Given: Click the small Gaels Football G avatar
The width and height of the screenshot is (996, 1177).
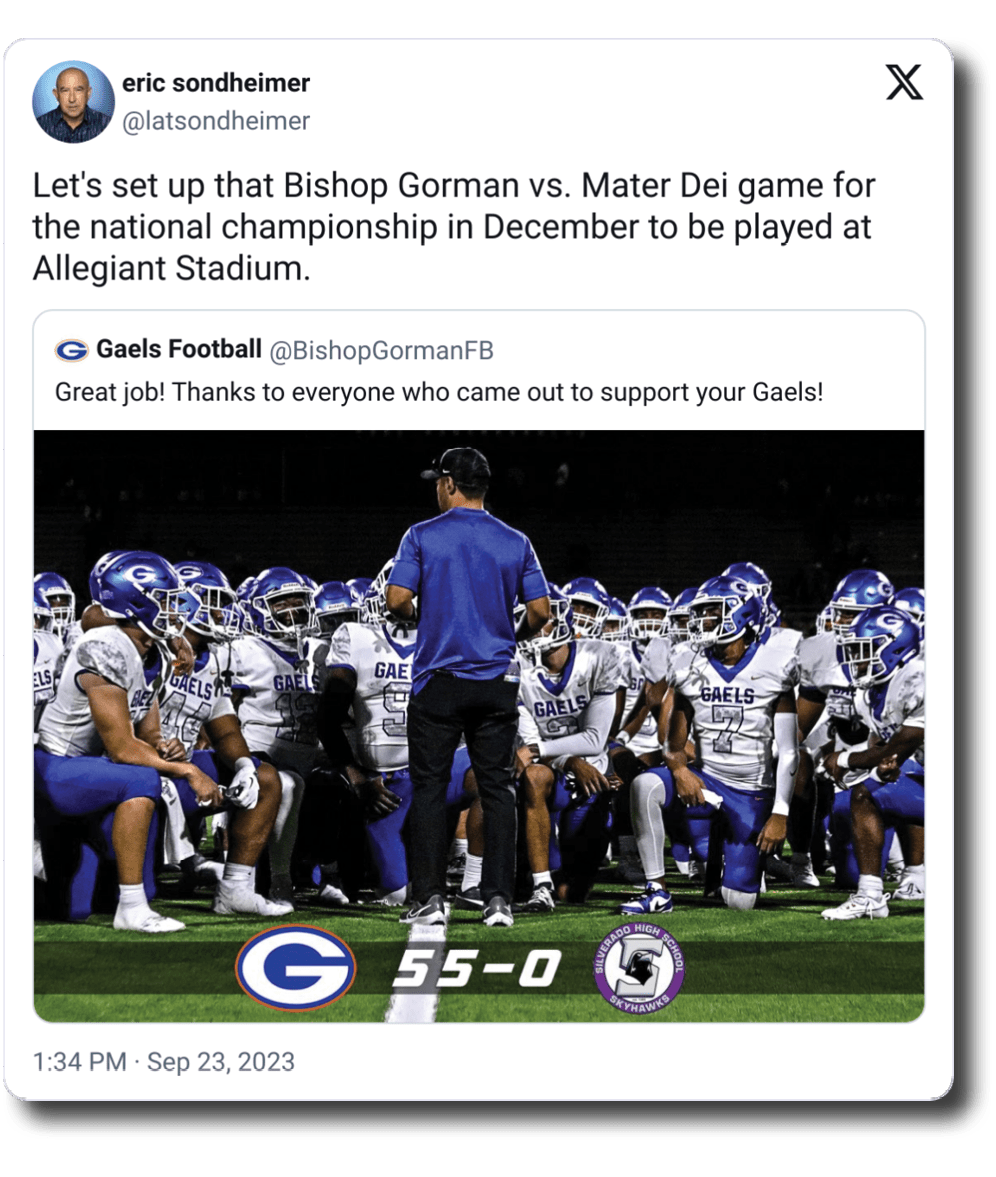Looking at the screenshot, I should 71,350.
